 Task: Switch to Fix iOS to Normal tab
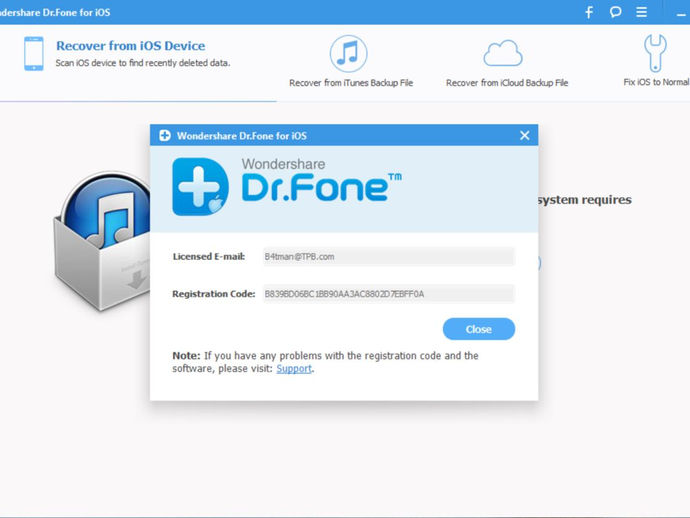(656, 82)
